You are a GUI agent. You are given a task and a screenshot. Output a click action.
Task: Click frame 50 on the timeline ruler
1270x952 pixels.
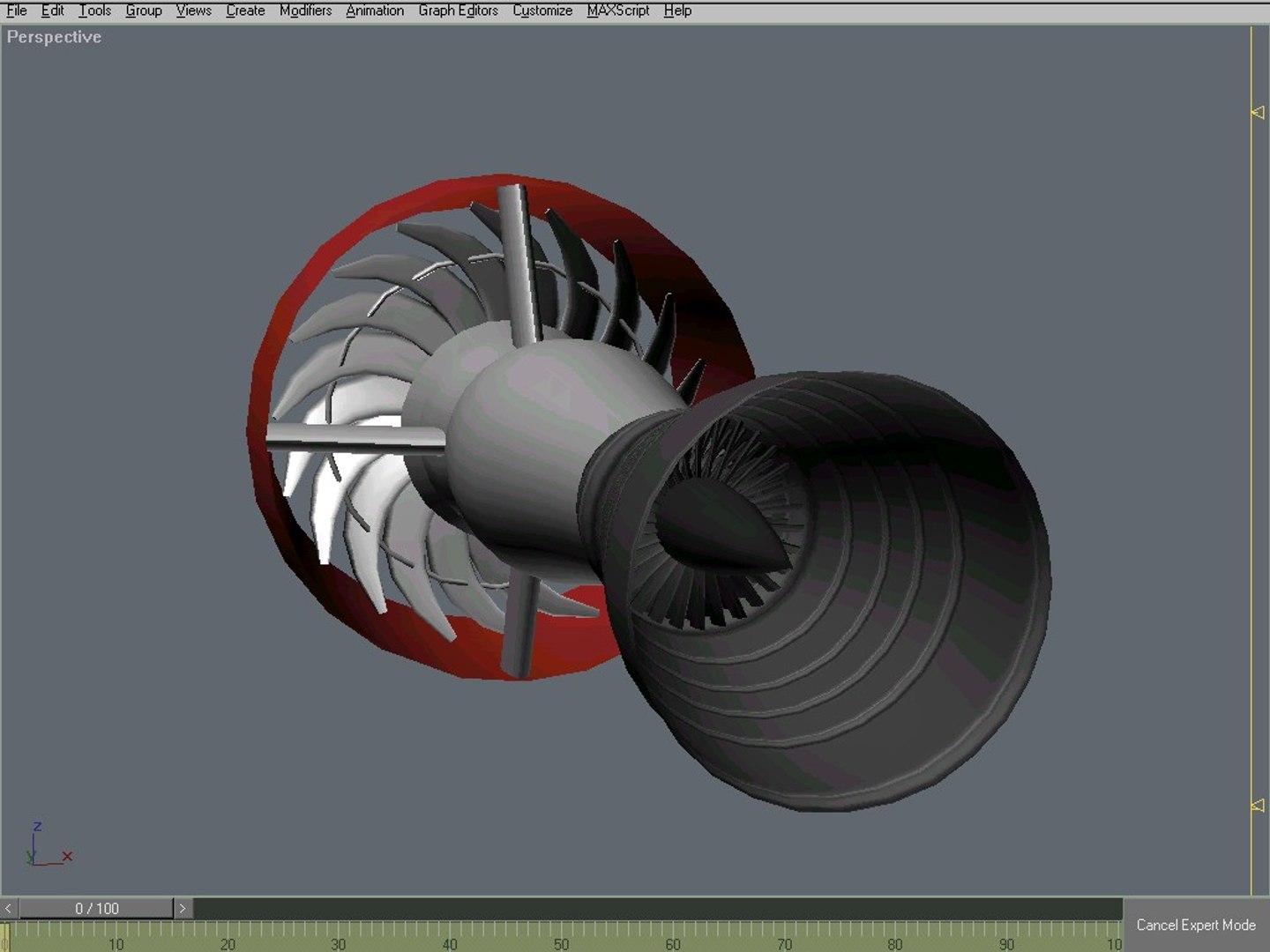(562, 944)
